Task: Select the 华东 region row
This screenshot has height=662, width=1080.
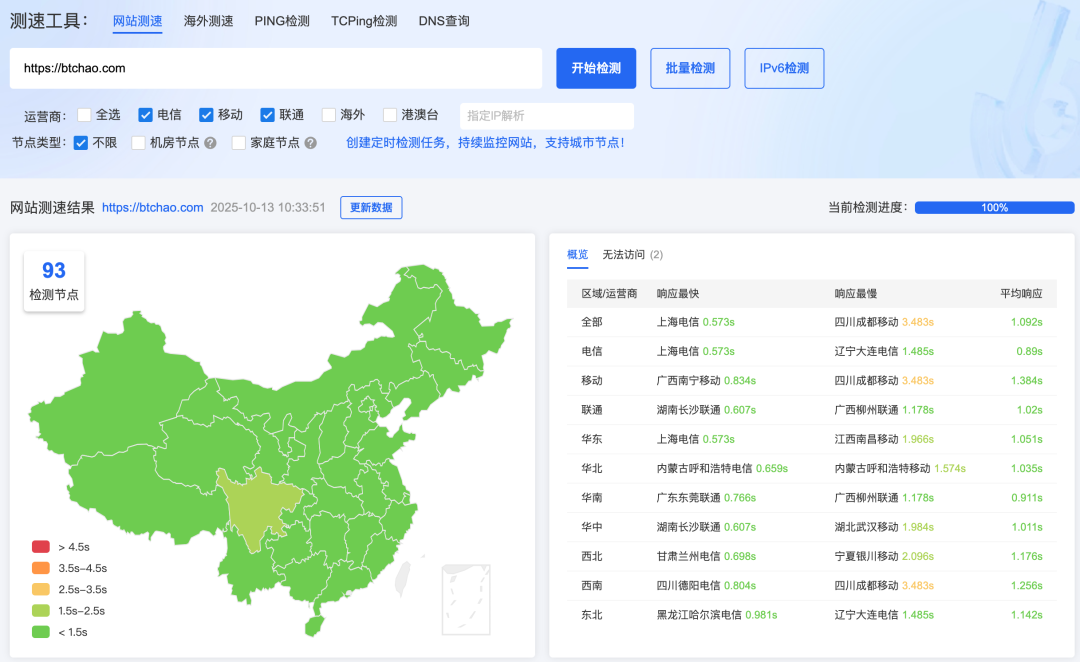Action: [811, 439]
